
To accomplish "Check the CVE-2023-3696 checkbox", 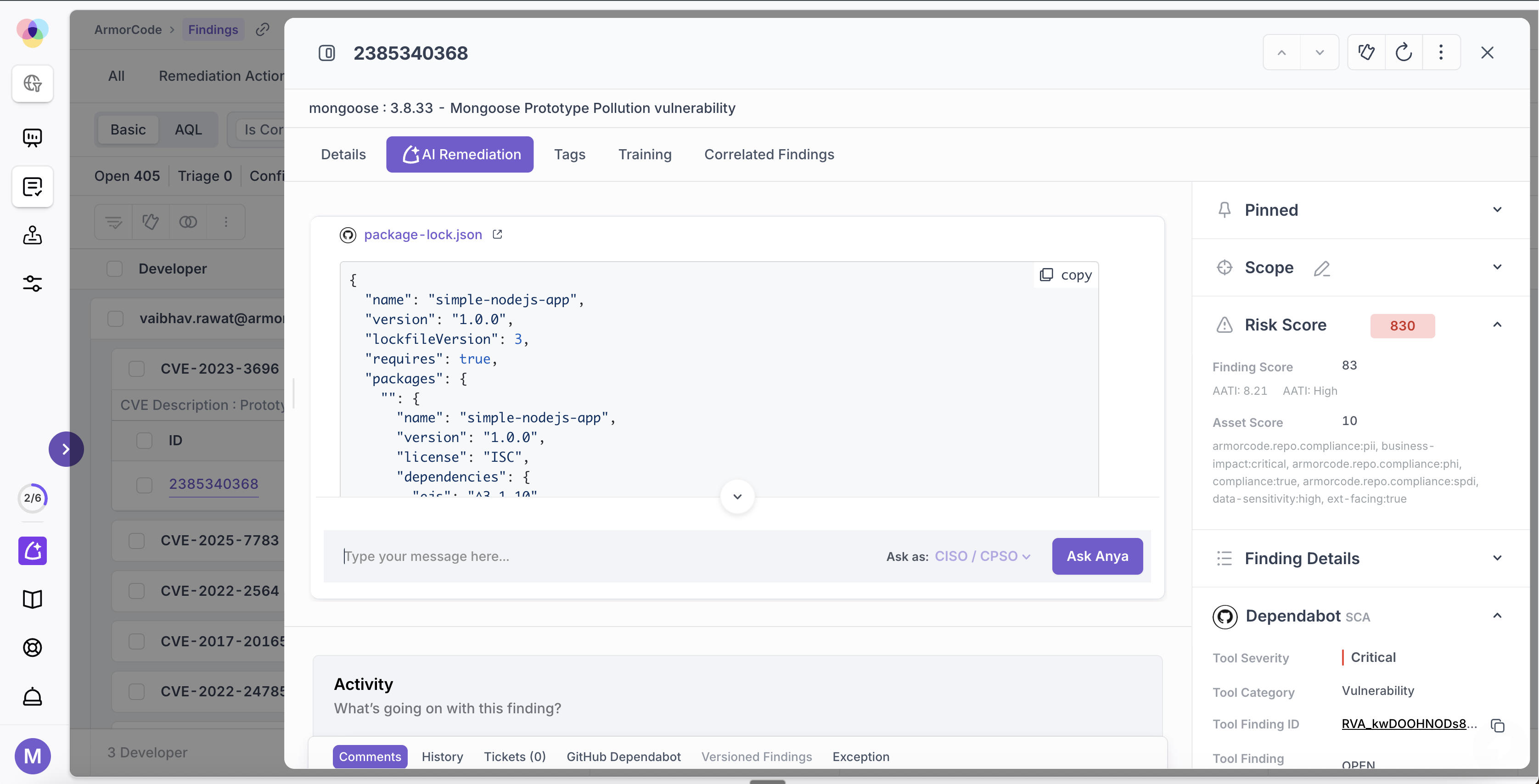I will tap(137, 369).
